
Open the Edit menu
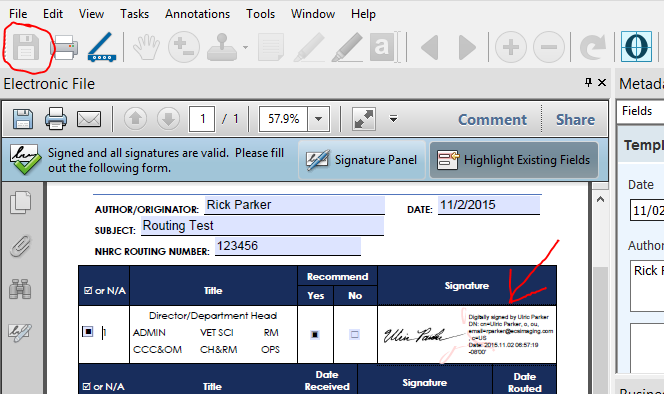click(53, 14)
